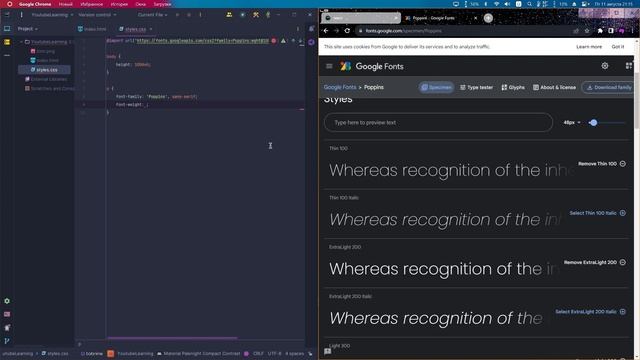Click the system volume icon
Viewport: 640px width, 360px height.
(x=507, y=4)
